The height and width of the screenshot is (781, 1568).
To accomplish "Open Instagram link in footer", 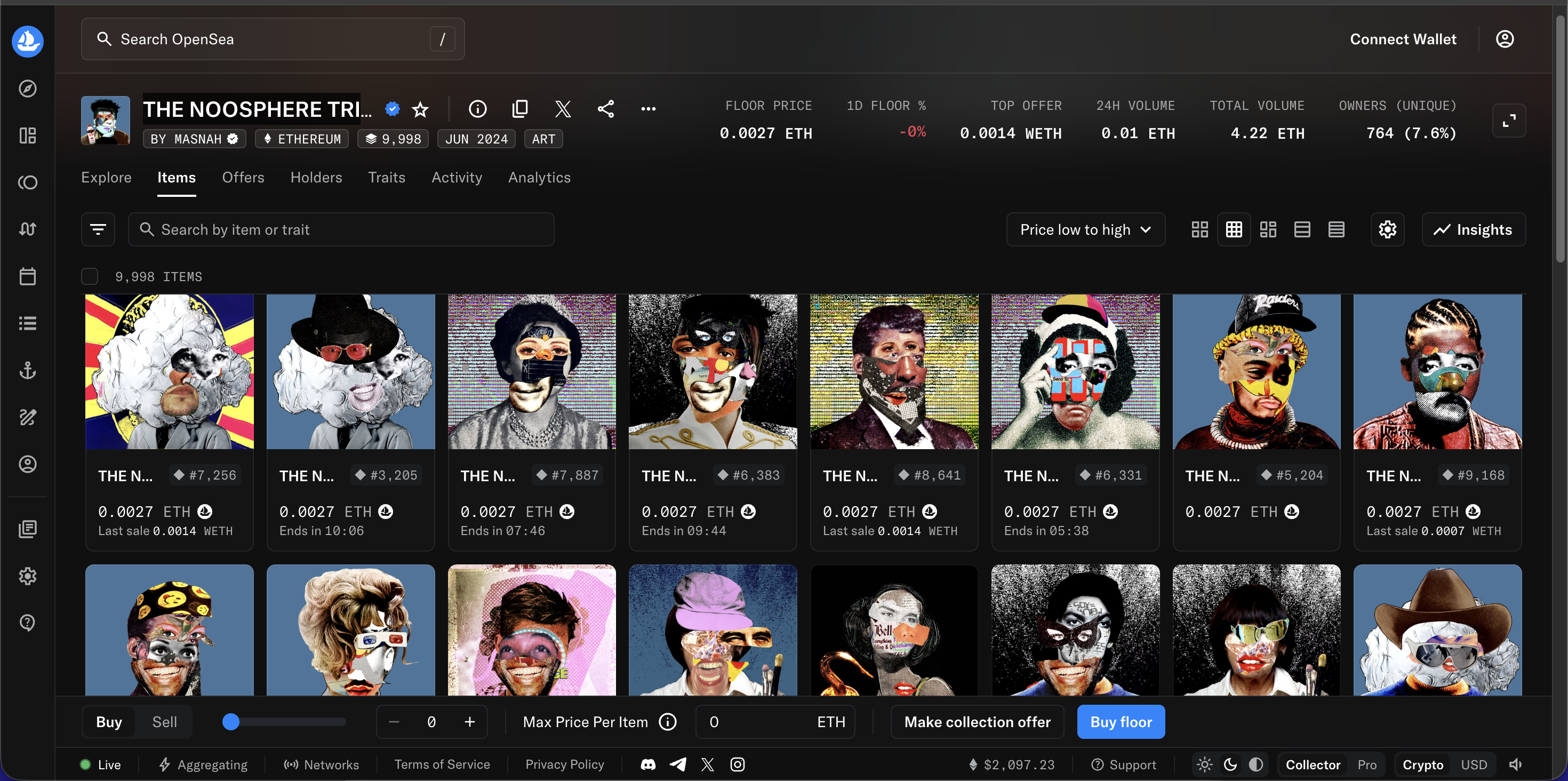I will (737, 764).
